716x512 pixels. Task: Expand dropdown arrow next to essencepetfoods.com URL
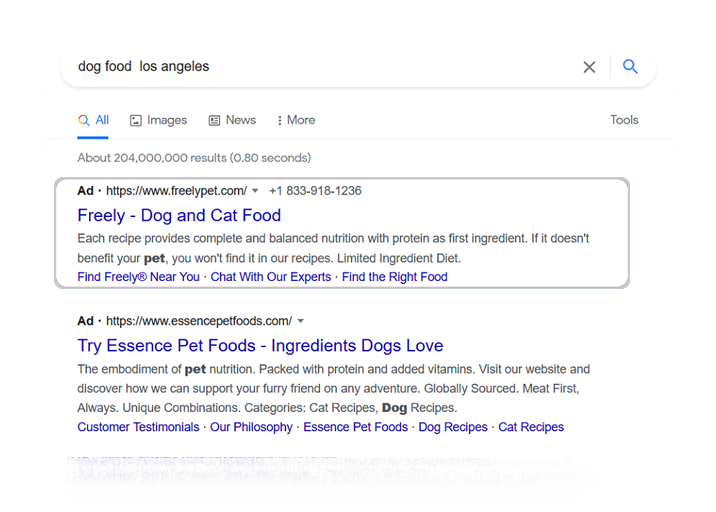pyautogui.click(x=300, y=321)
